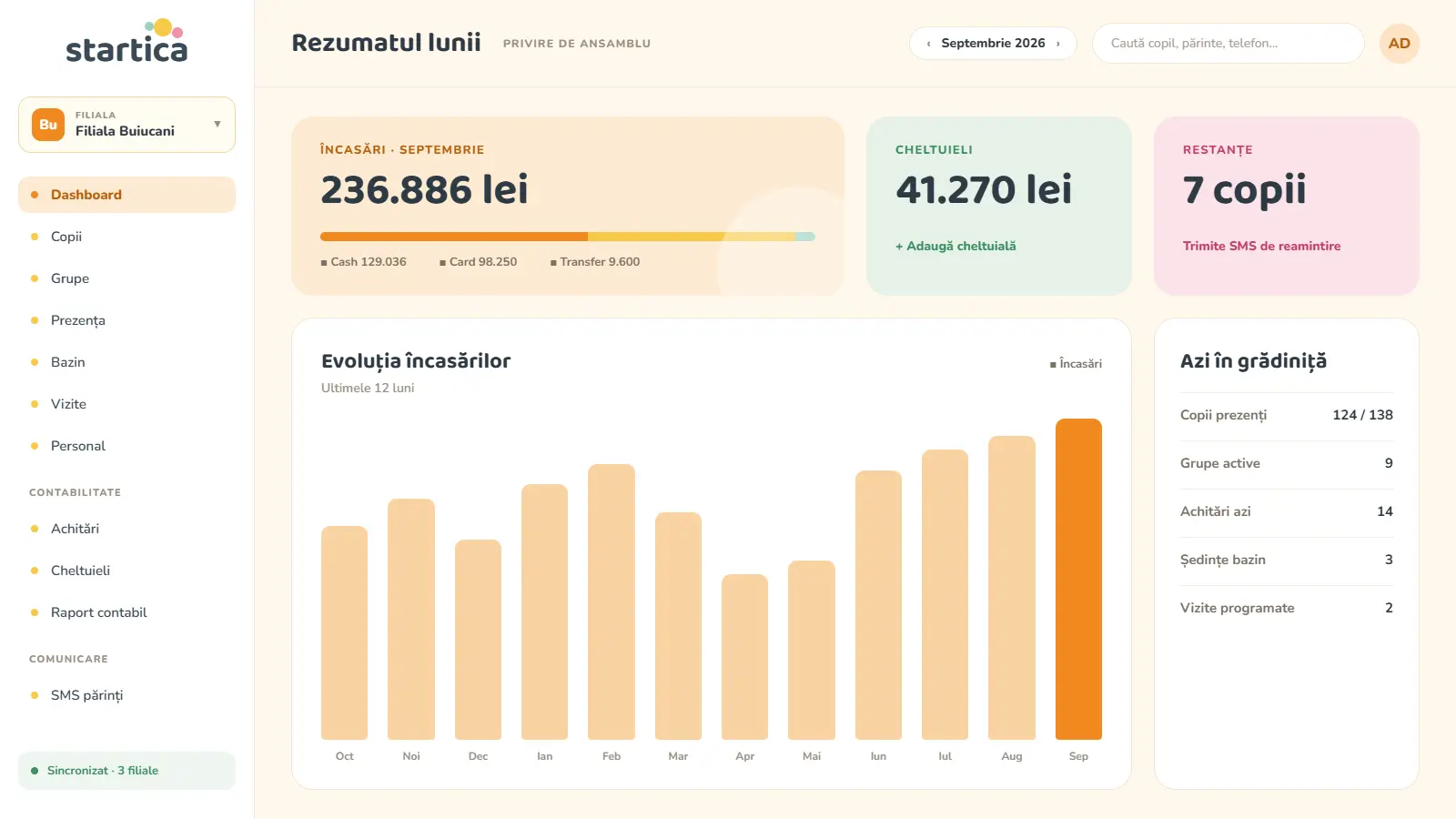Click the Ședințe bazin row

click(x=1287, y=560)
